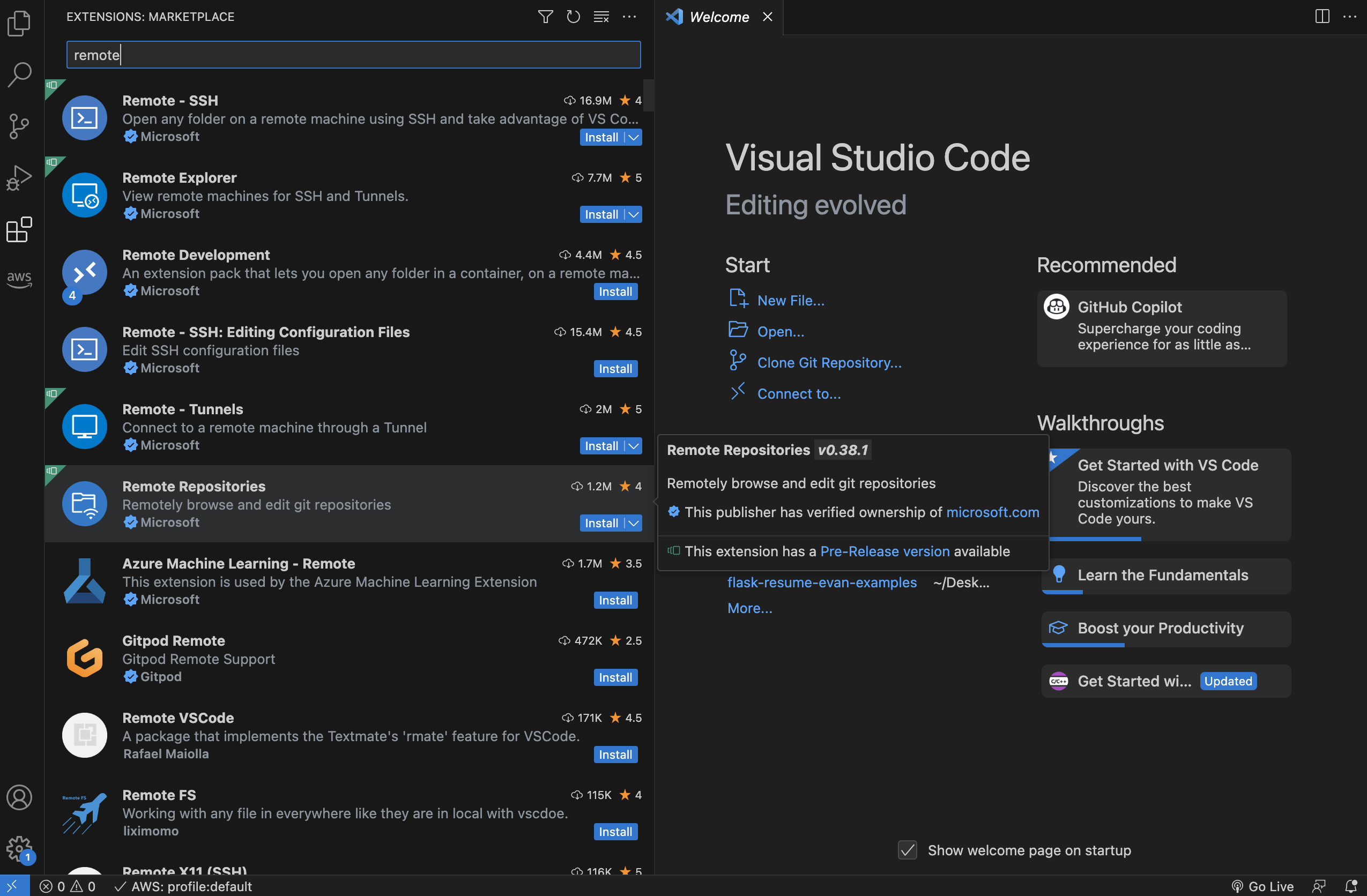The width and height of the screenshot is (1367, 896).
Task: Open the Pre-Release version link
Action: tap(885, 551)
